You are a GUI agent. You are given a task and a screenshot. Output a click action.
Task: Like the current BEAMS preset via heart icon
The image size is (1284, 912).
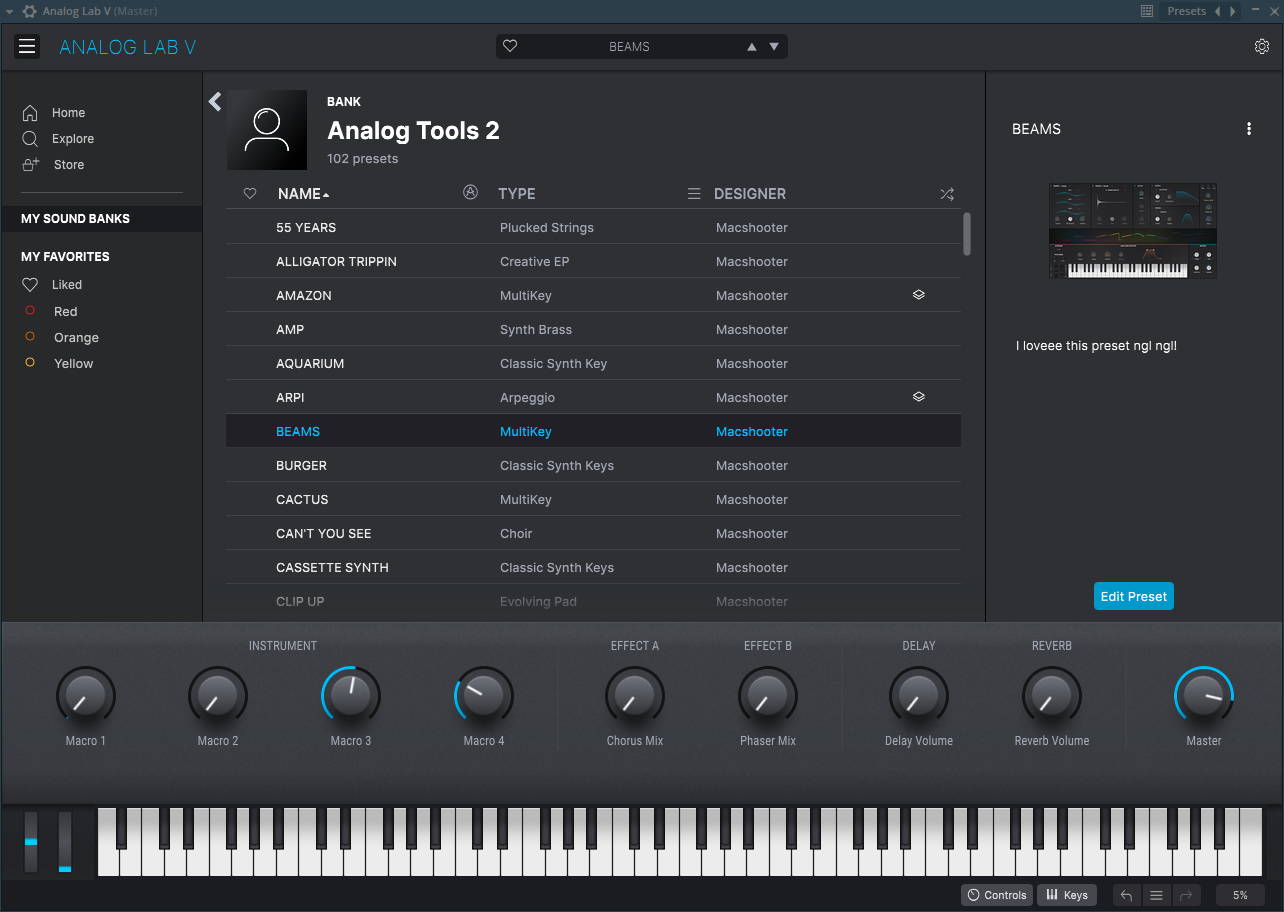tap(510, 46)
